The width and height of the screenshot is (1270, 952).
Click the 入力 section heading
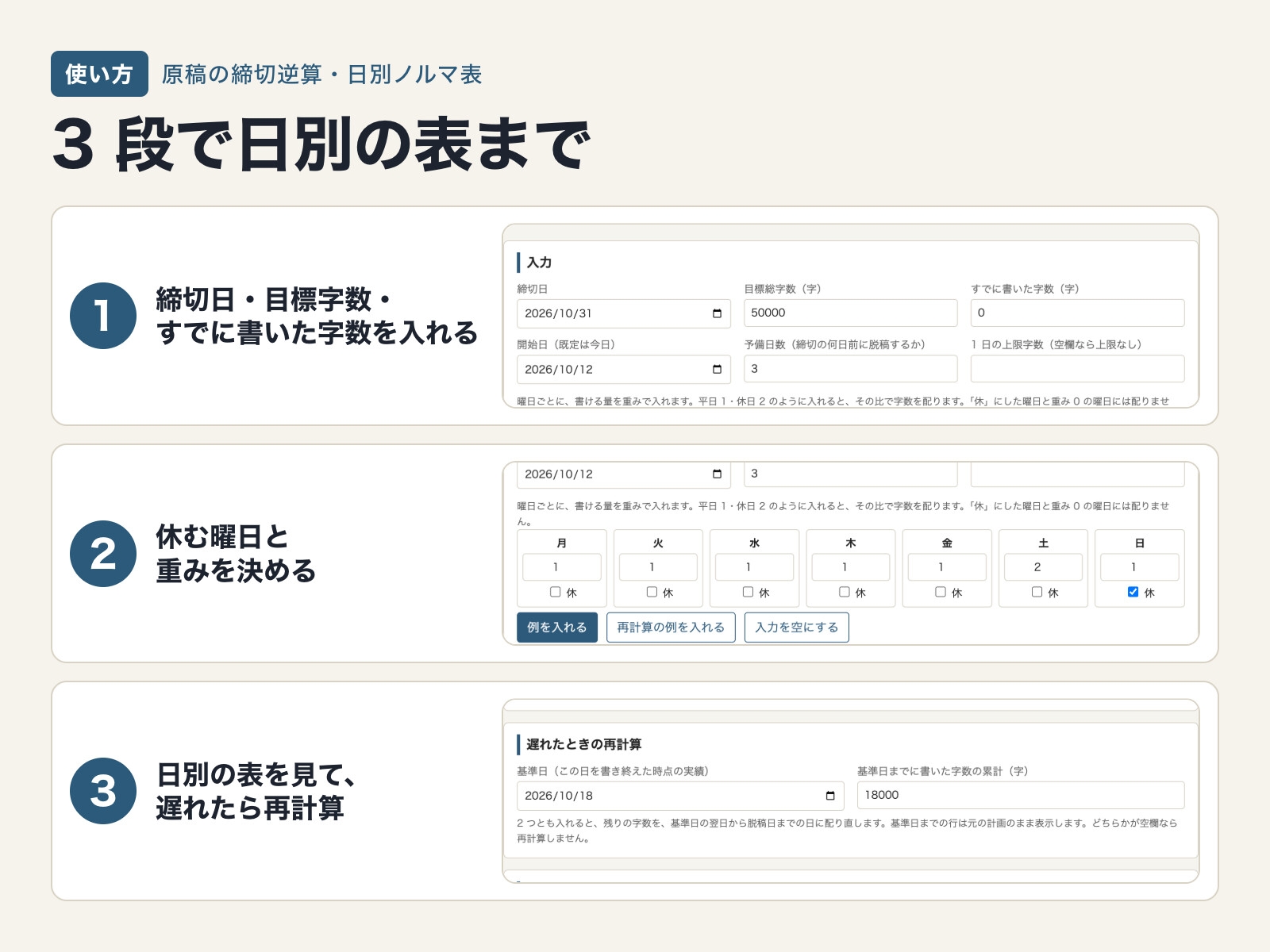[539, 263]
